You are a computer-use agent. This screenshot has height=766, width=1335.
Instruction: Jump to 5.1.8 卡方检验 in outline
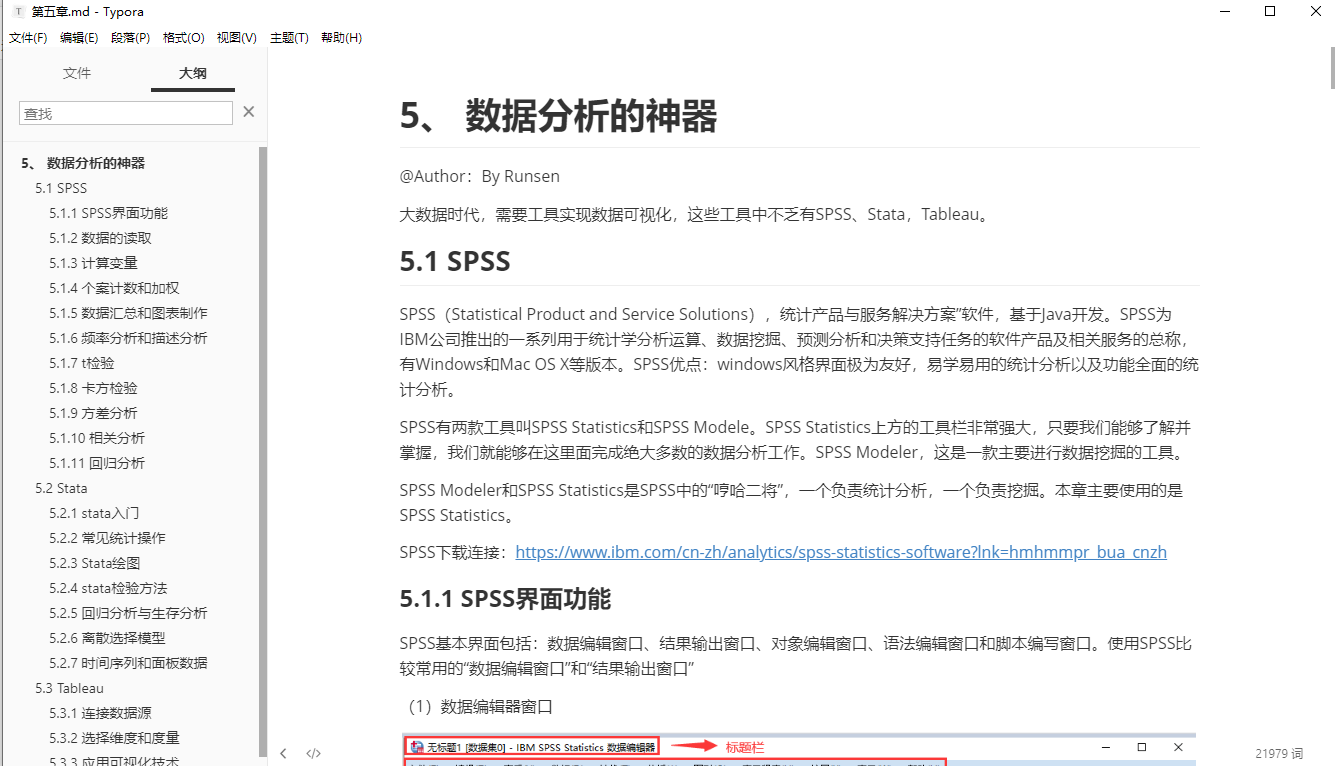[94, 388]
